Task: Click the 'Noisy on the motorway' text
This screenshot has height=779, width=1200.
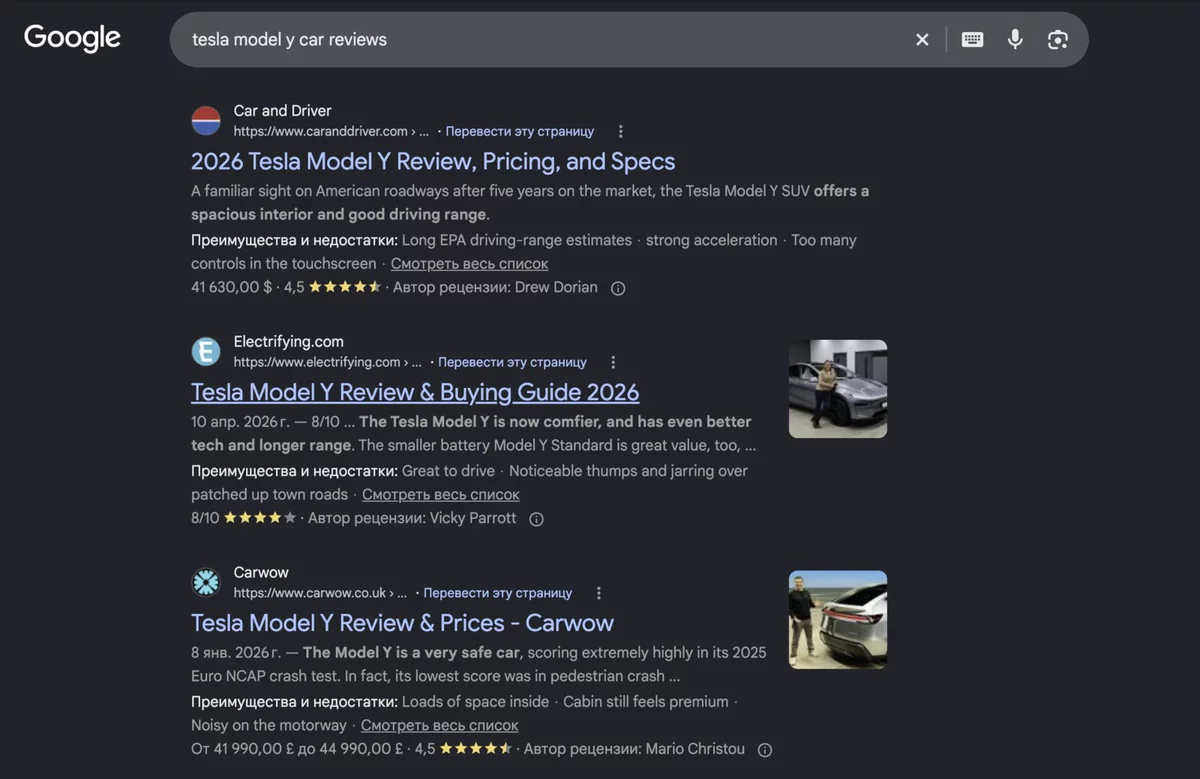Action: (269, 726)
